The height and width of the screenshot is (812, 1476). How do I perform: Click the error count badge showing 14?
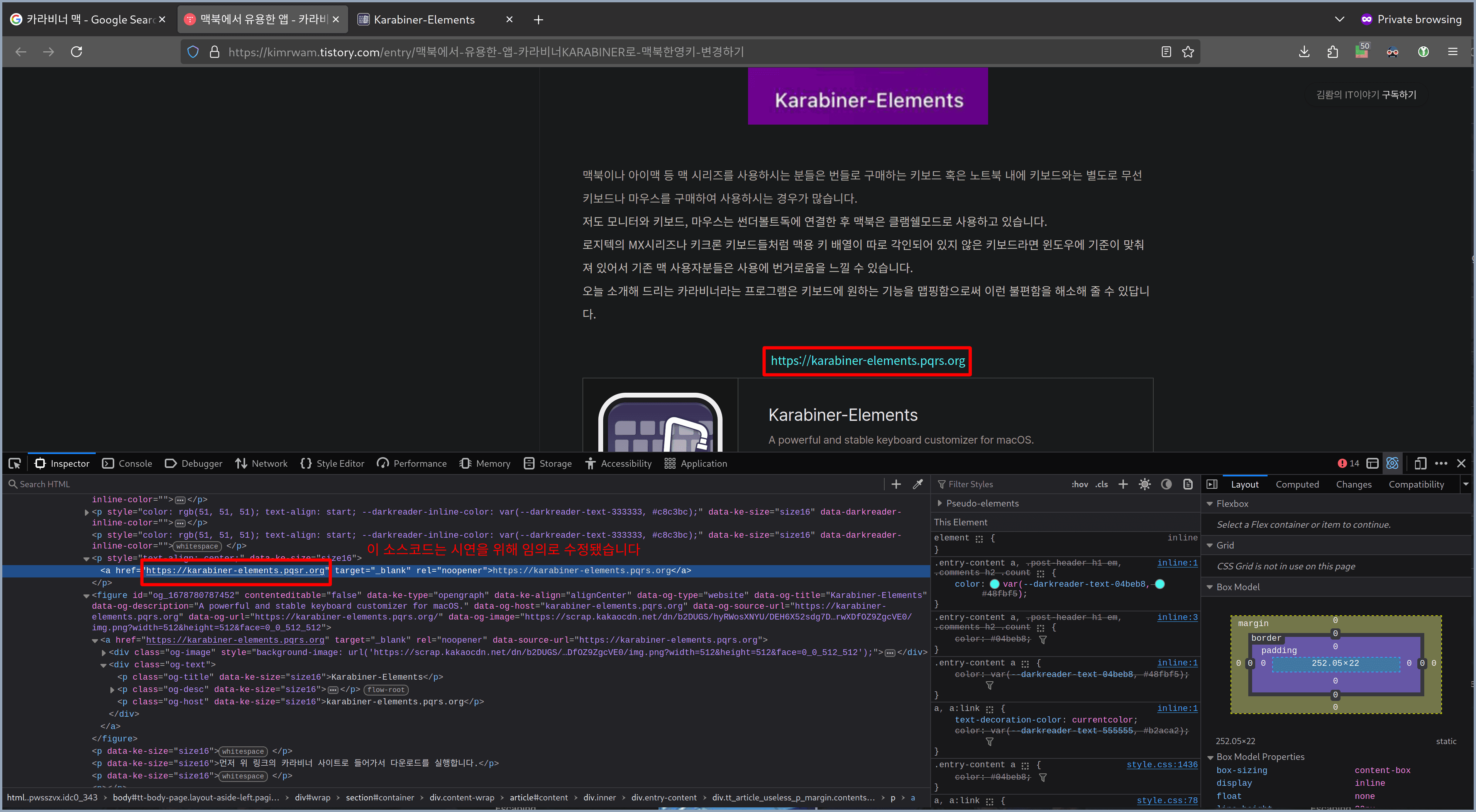pyautogui.click(x=1348, y=463)
